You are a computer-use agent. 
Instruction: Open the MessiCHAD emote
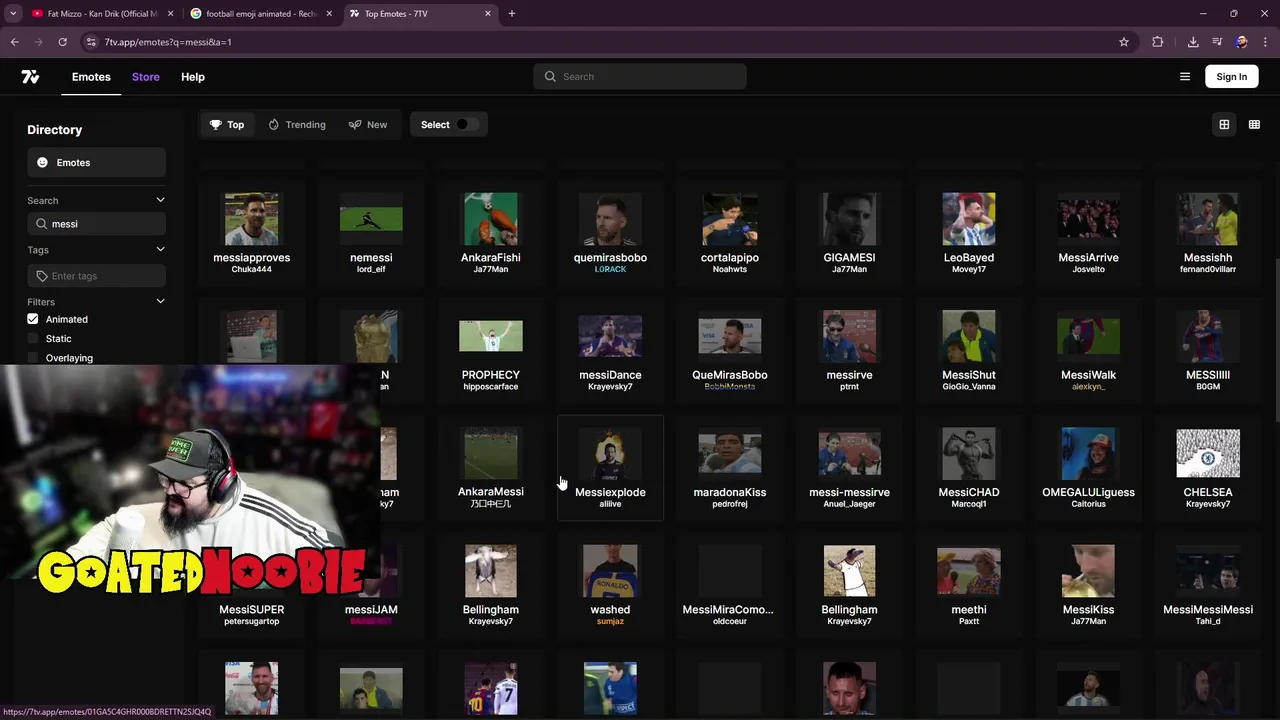[x=969, y=468]
